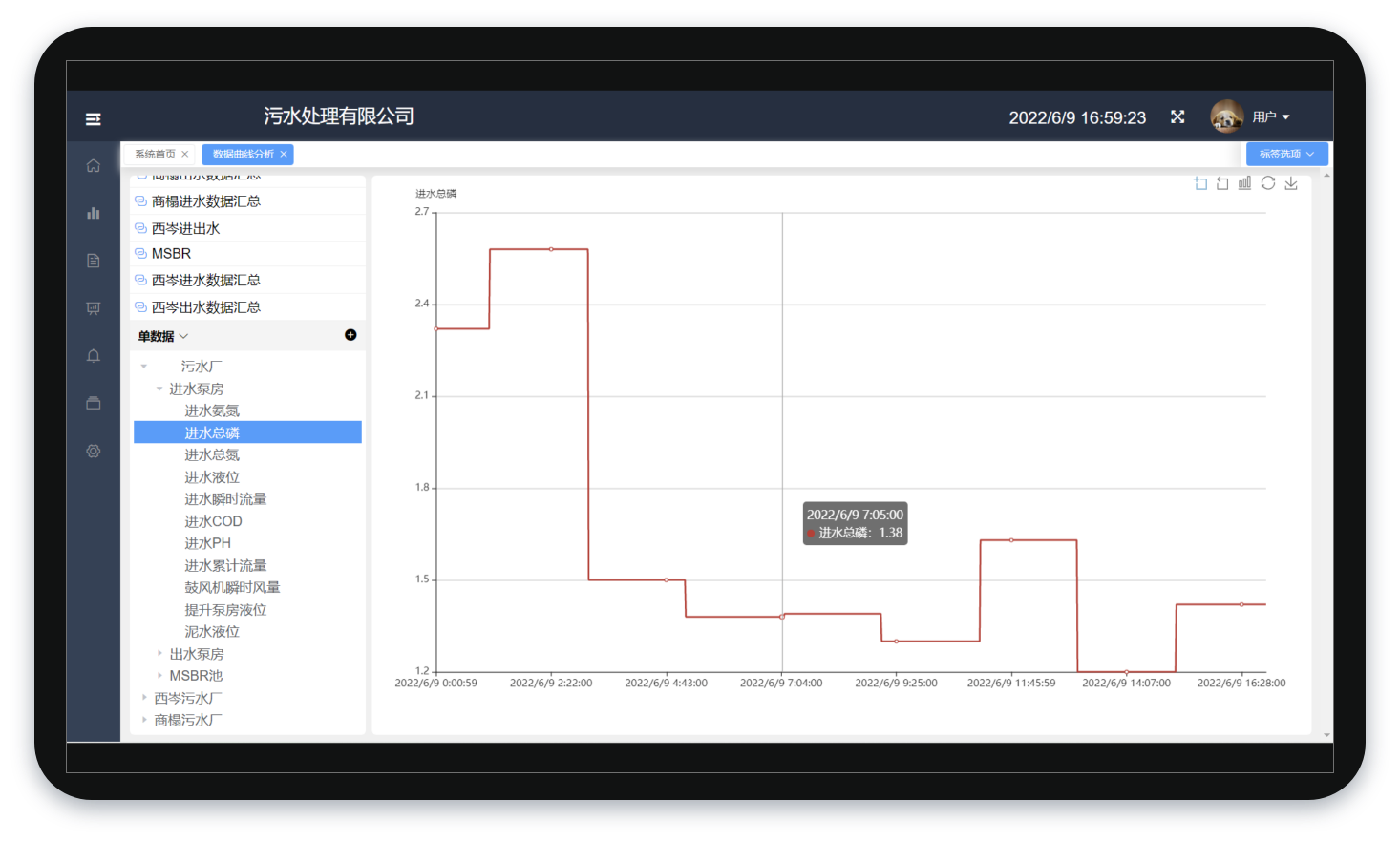
Task: Select 进水液位 in the tree
Action: (x=212, y=477)
